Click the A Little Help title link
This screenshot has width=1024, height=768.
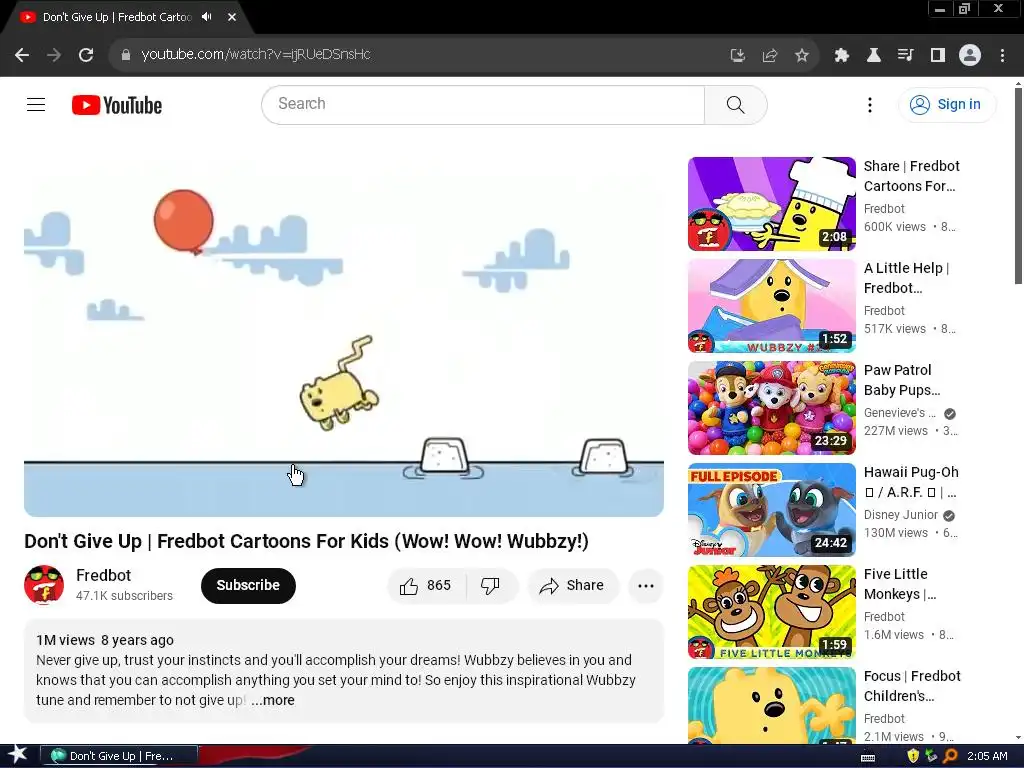(906, 278)
